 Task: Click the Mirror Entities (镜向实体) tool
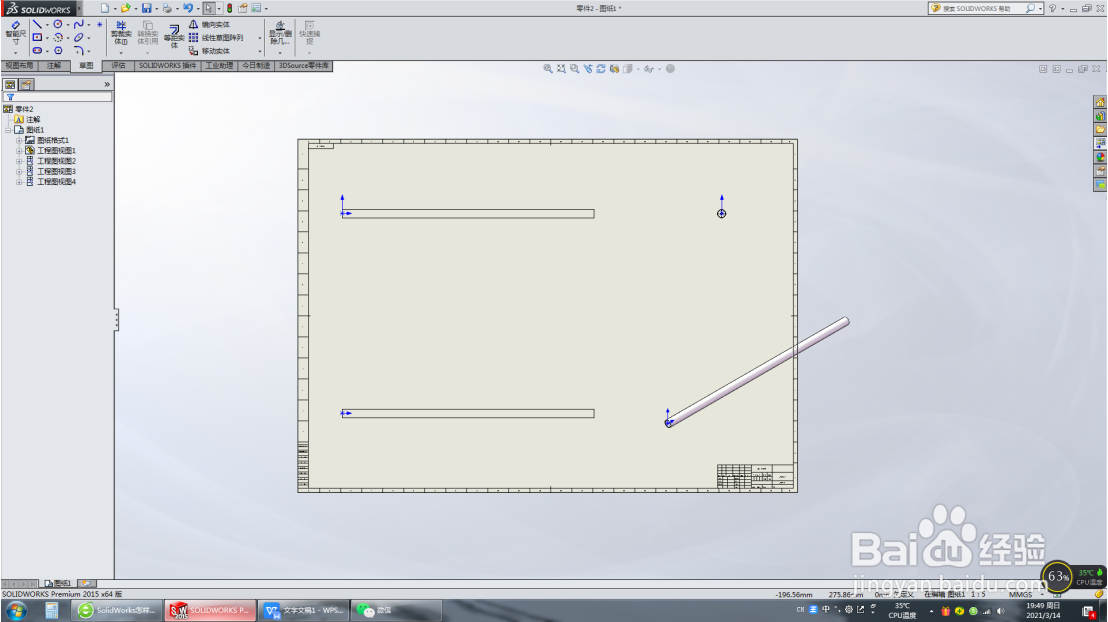pos(209,25)
